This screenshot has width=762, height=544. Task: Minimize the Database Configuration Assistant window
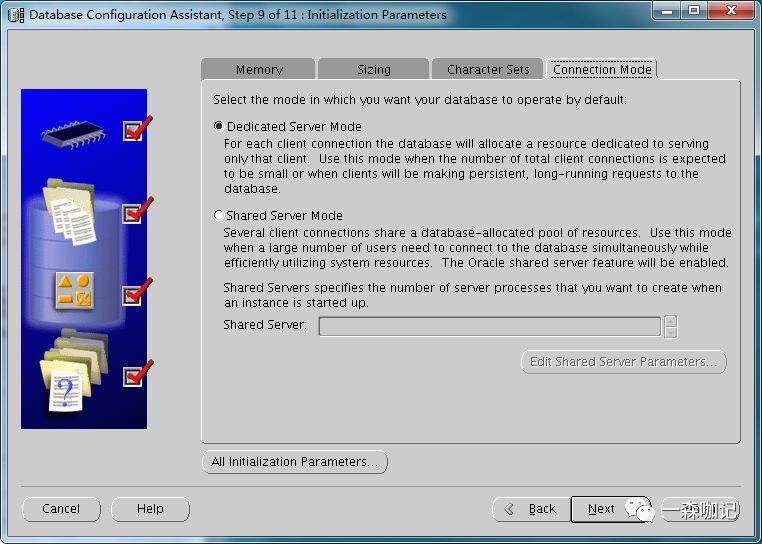(667, 11)
